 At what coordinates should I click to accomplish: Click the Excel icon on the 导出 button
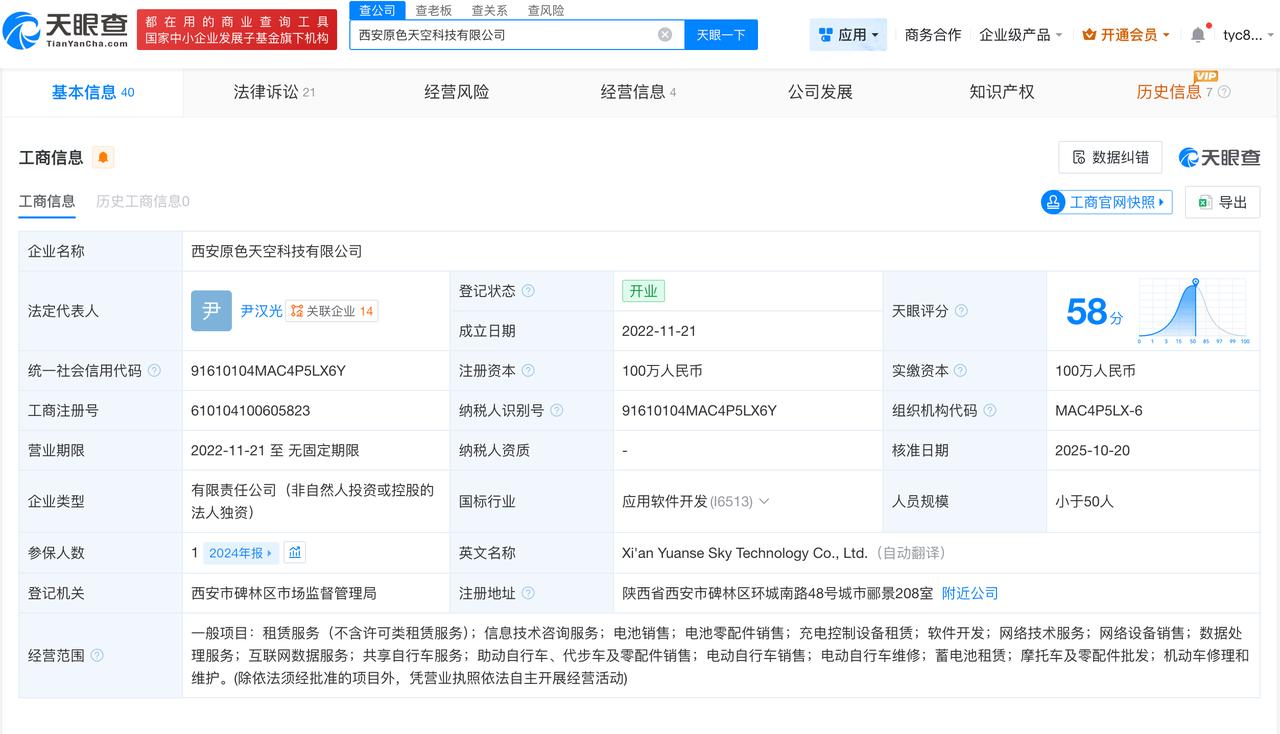[x=1202, y=202]
